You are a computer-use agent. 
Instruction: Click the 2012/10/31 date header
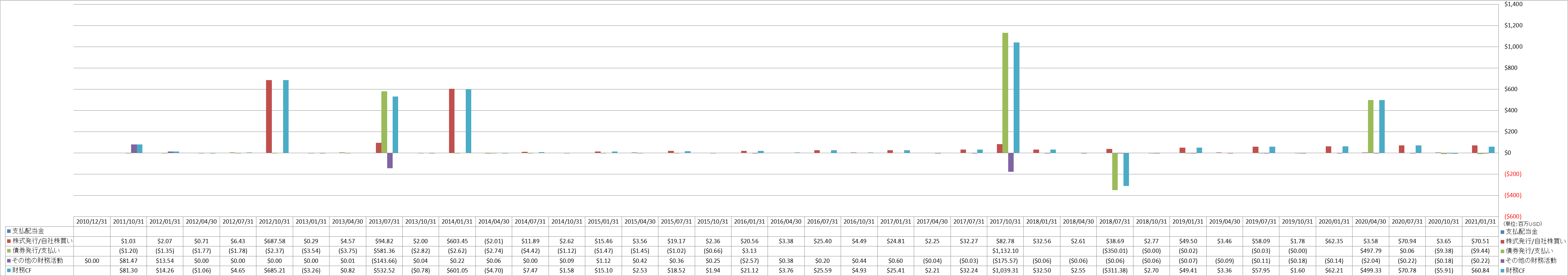pos(274,222)
